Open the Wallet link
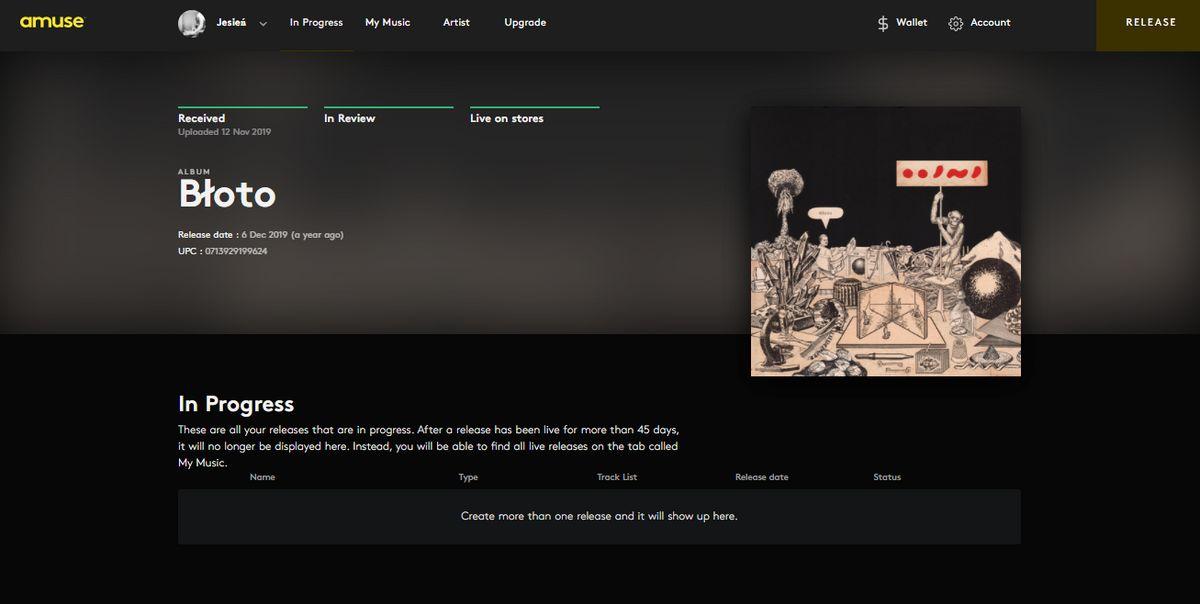 coord(912,23)
